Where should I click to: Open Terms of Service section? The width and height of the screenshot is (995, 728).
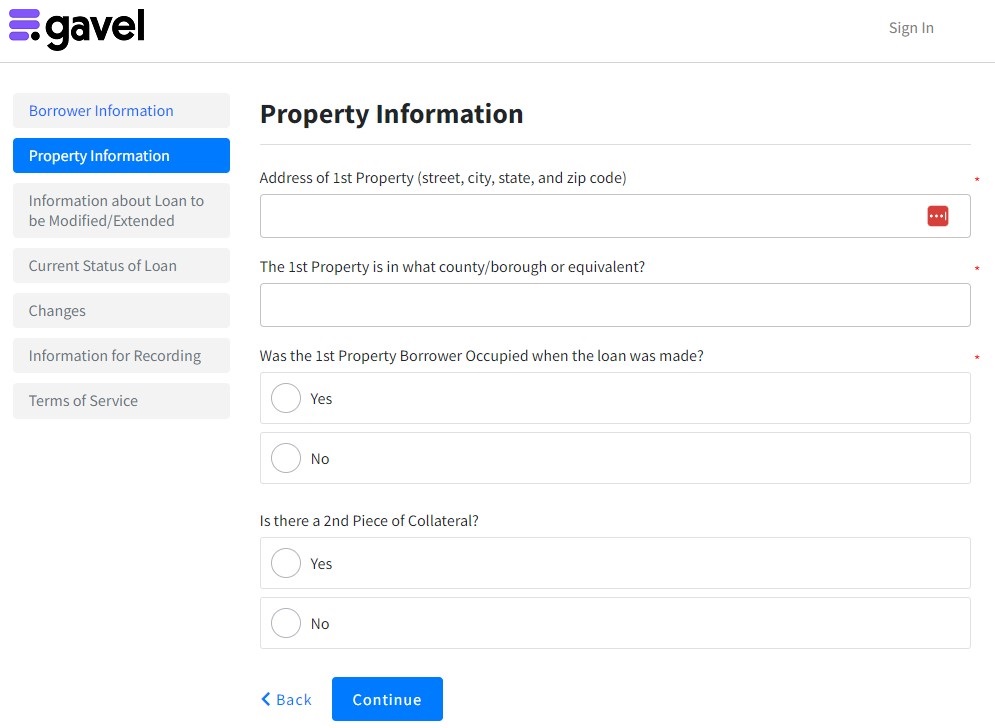[121, 401]
